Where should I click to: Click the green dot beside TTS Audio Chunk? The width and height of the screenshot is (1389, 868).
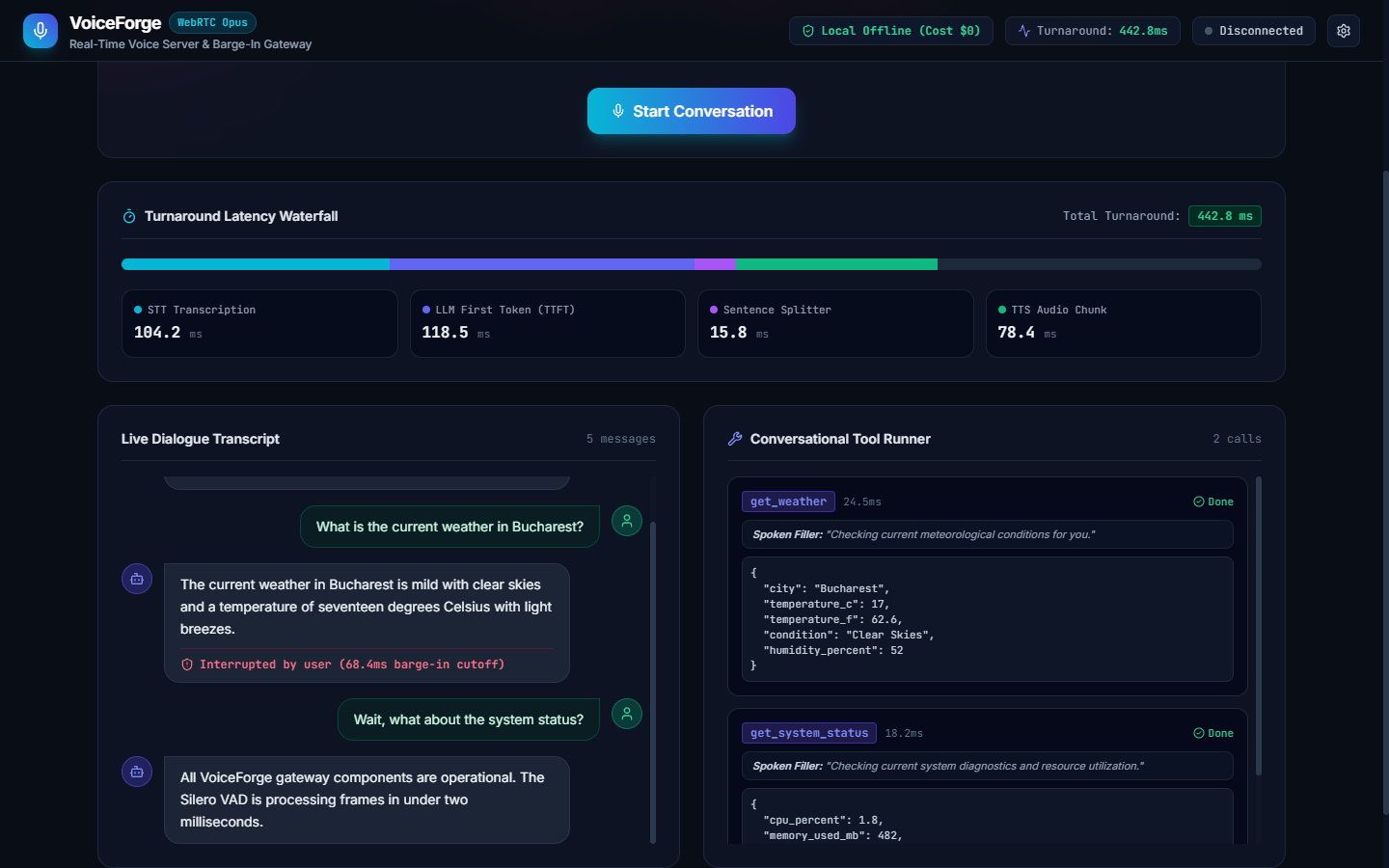[x=1002, y=310]
